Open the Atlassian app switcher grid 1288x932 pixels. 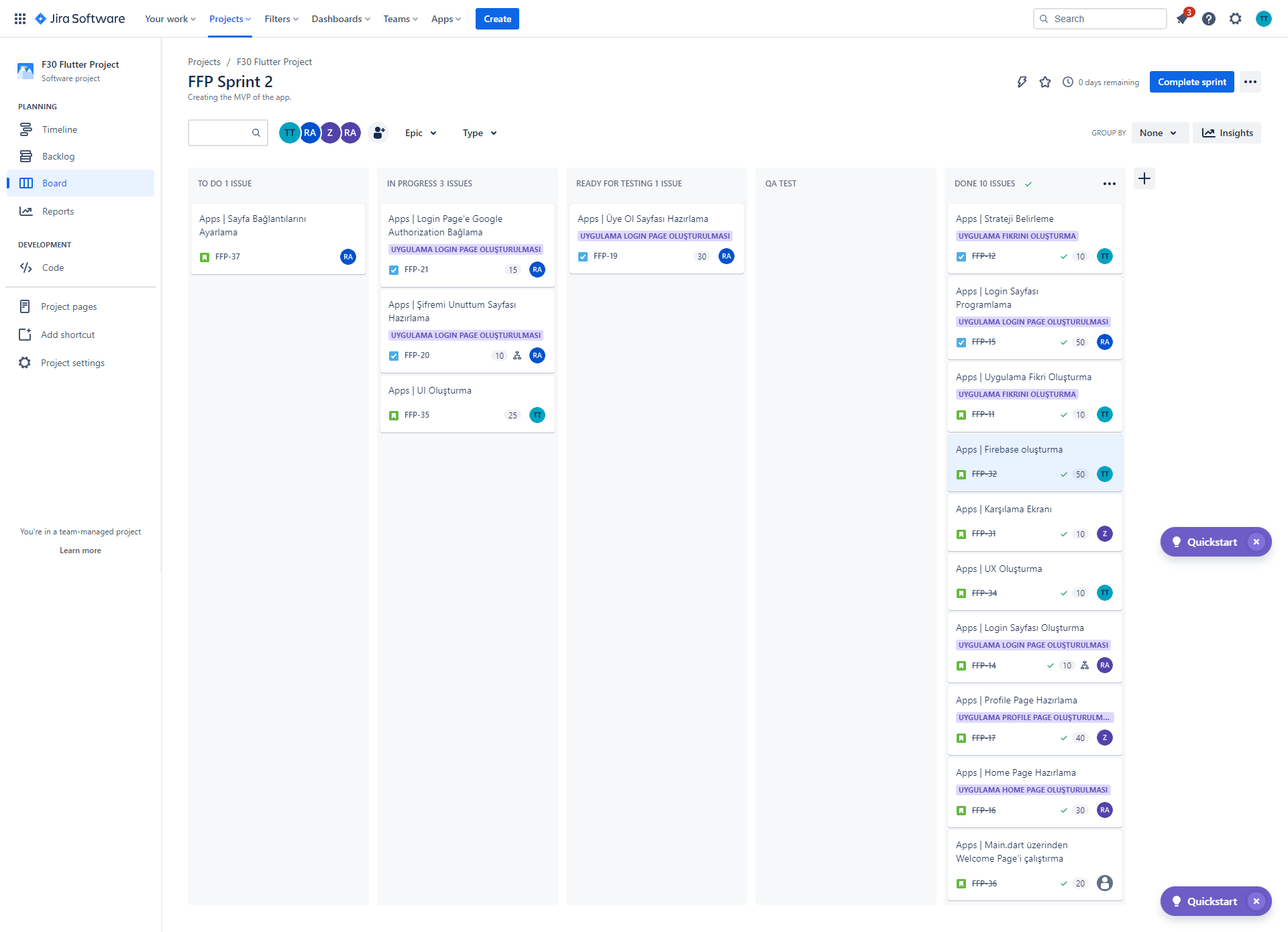tap(20, 18)
